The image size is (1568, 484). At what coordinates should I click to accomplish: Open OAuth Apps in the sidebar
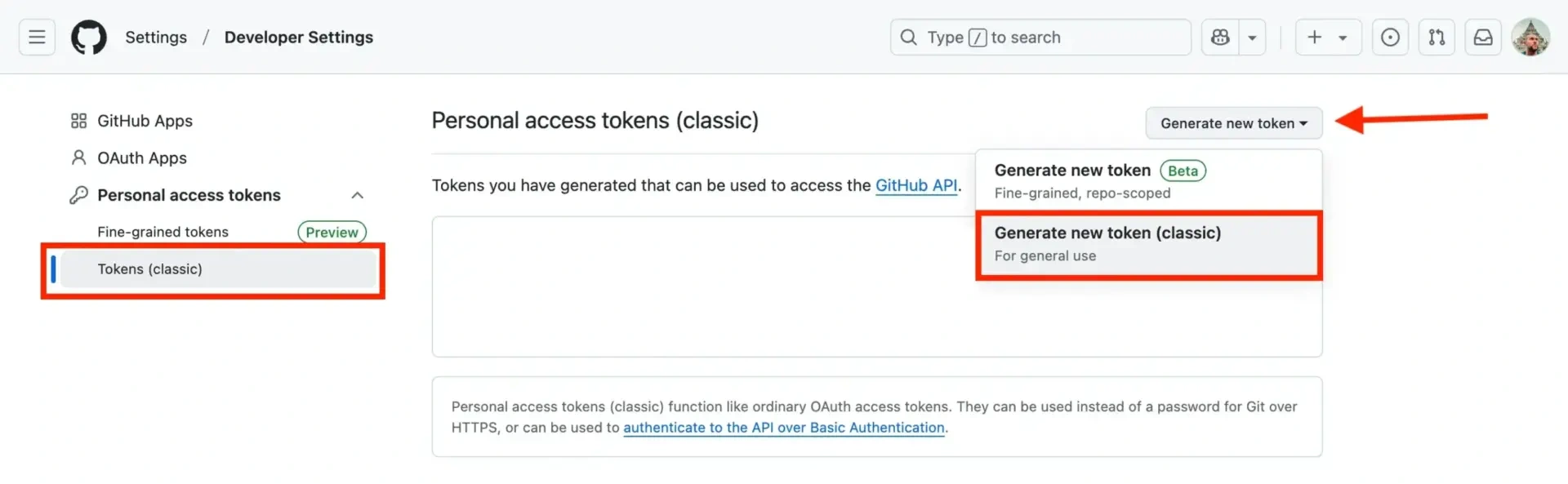tap(141, 158)
